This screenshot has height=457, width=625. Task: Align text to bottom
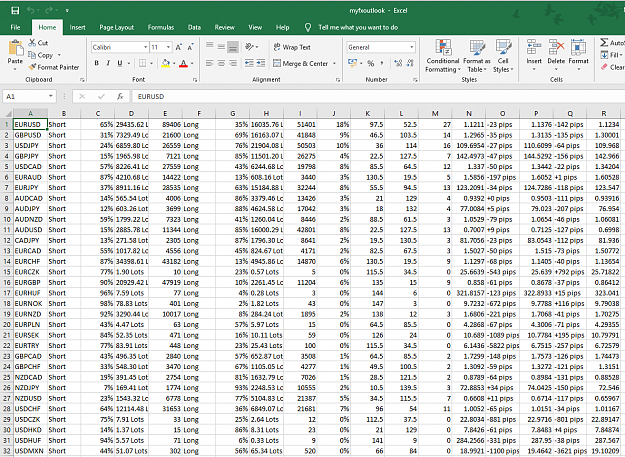point(233,47)
